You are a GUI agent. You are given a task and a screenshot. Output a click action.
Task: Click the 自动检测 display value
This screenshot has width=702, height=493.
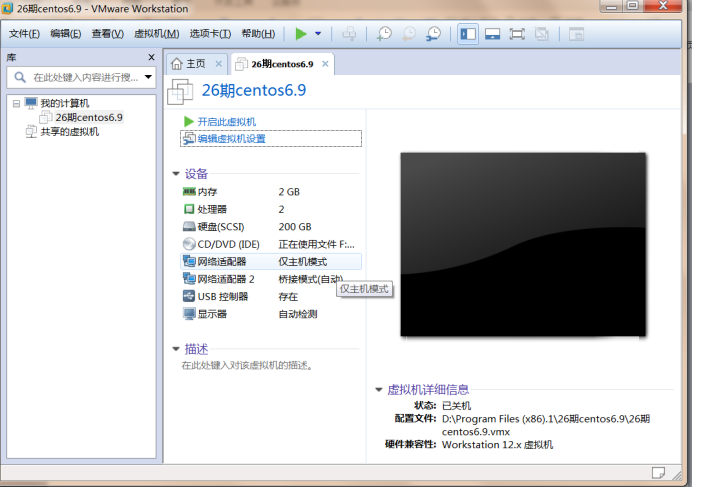coord(298,314)
